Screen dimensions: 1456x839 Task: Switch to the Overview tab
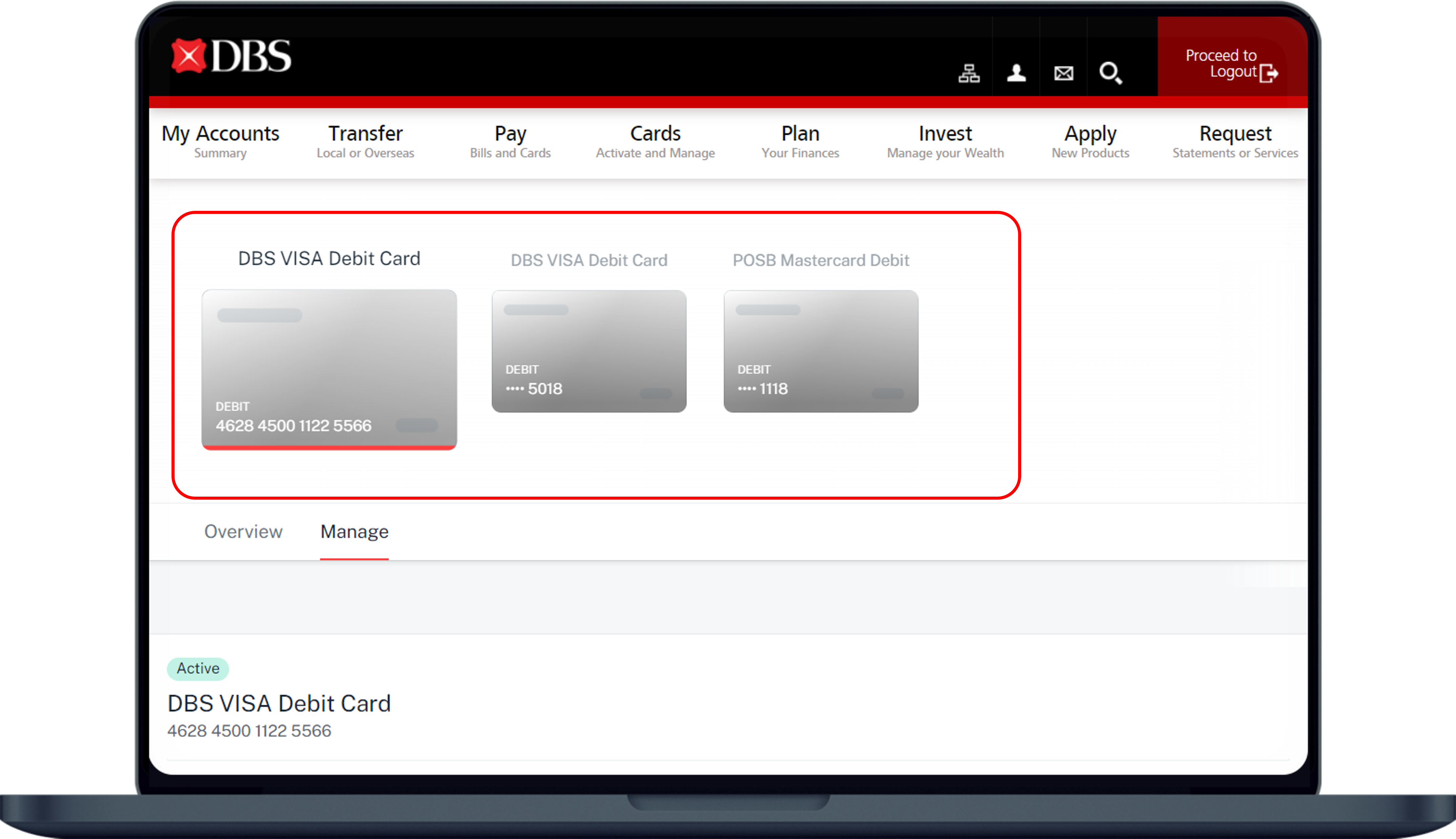(x=243, y=531)
